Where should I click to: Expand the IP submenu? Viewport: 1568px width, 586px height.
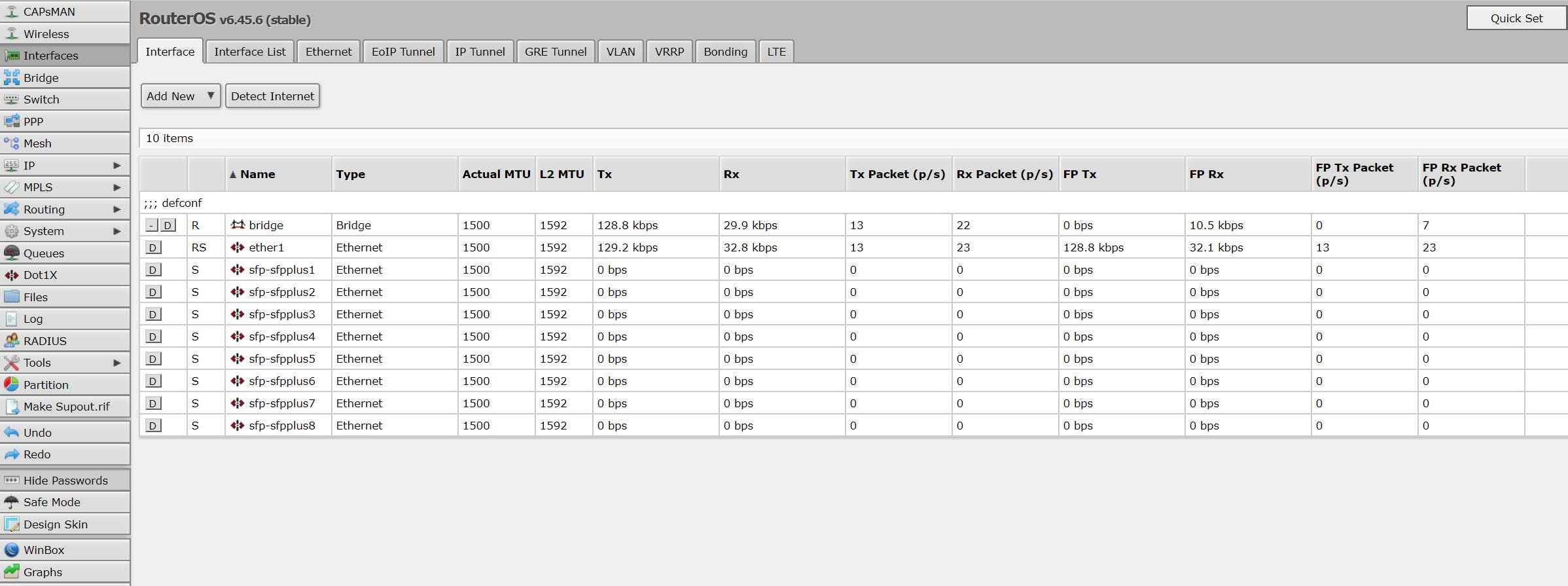pyautogui.click(x=116, y=165)
